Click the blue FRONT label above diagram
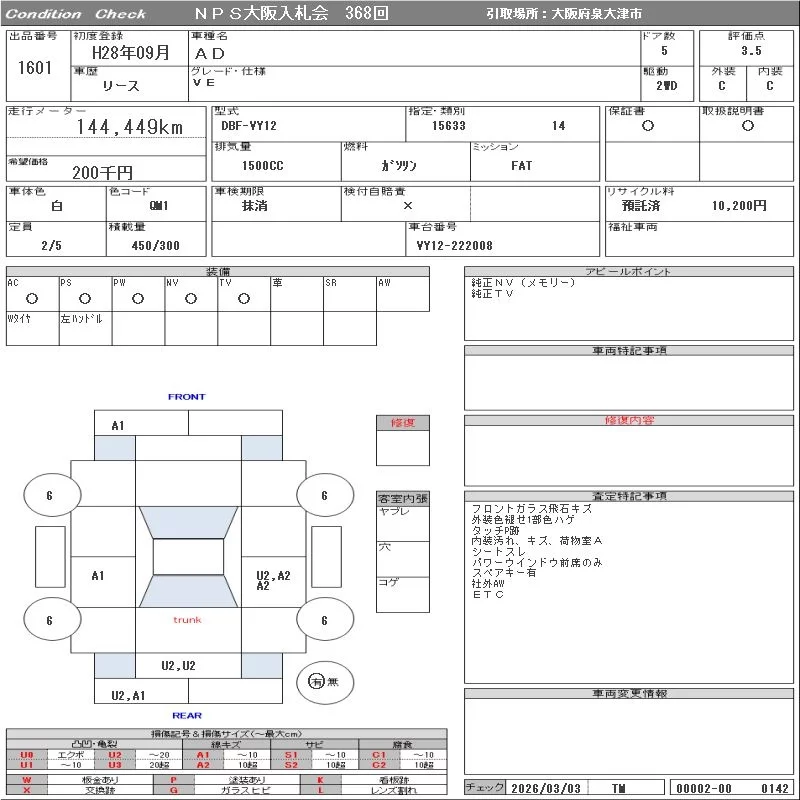This screenshot has height=800, width=800. (x=186, y=397)
